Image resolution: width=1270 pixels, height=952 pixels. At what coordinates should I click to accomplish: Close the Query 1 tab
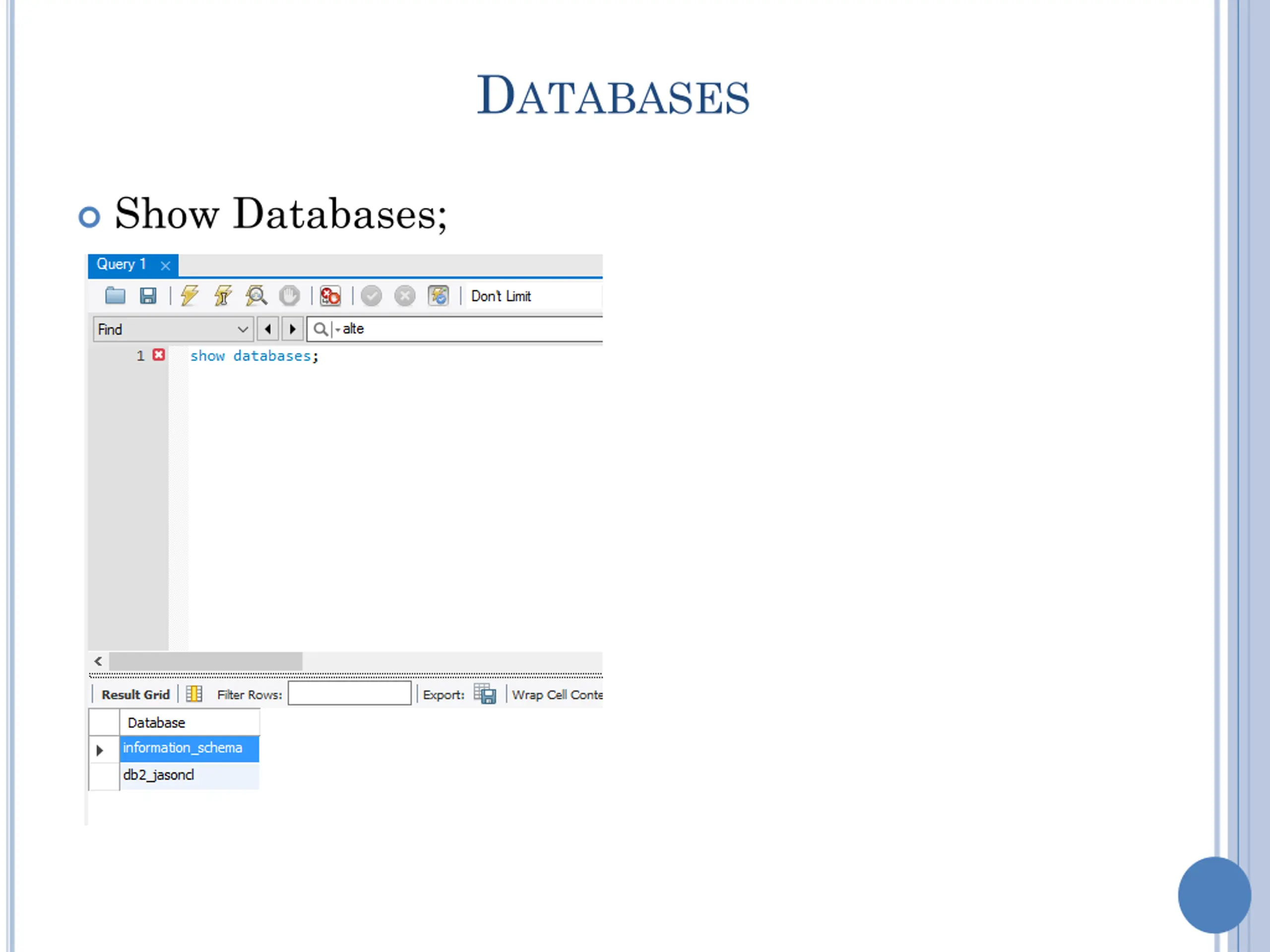165,266
